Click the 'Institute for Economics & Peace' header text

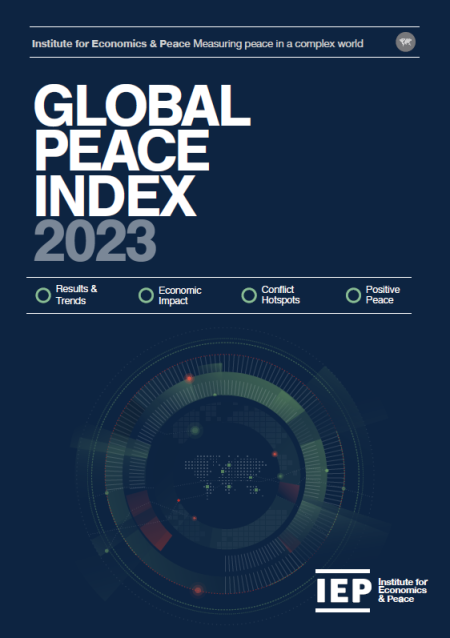tap(111, 44)
